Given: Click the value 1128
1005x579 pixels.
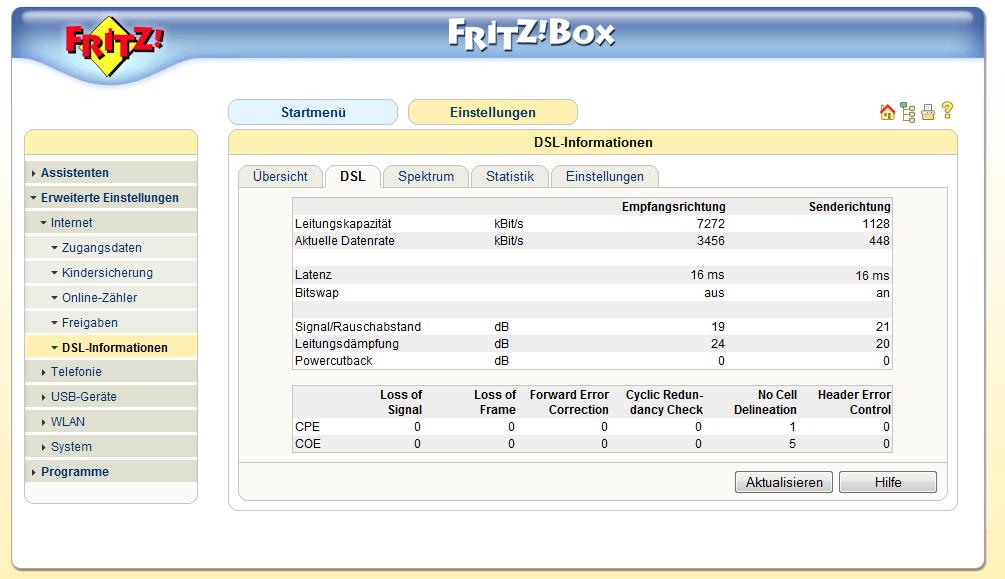Looking at the screenshot, I should point(876,224).
